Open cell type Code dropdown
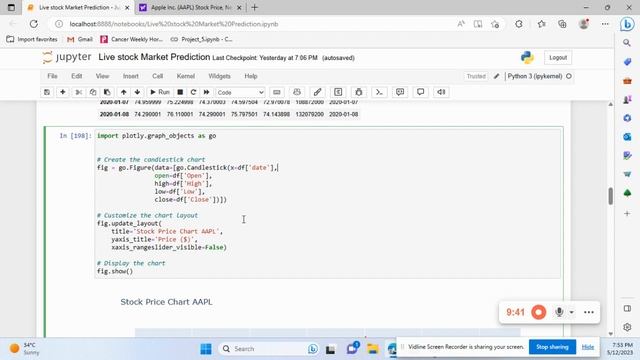 point(240,93)
